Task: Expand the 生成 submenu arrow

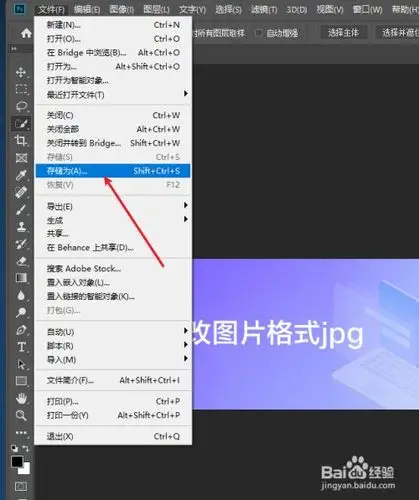Action: point(186,219)
